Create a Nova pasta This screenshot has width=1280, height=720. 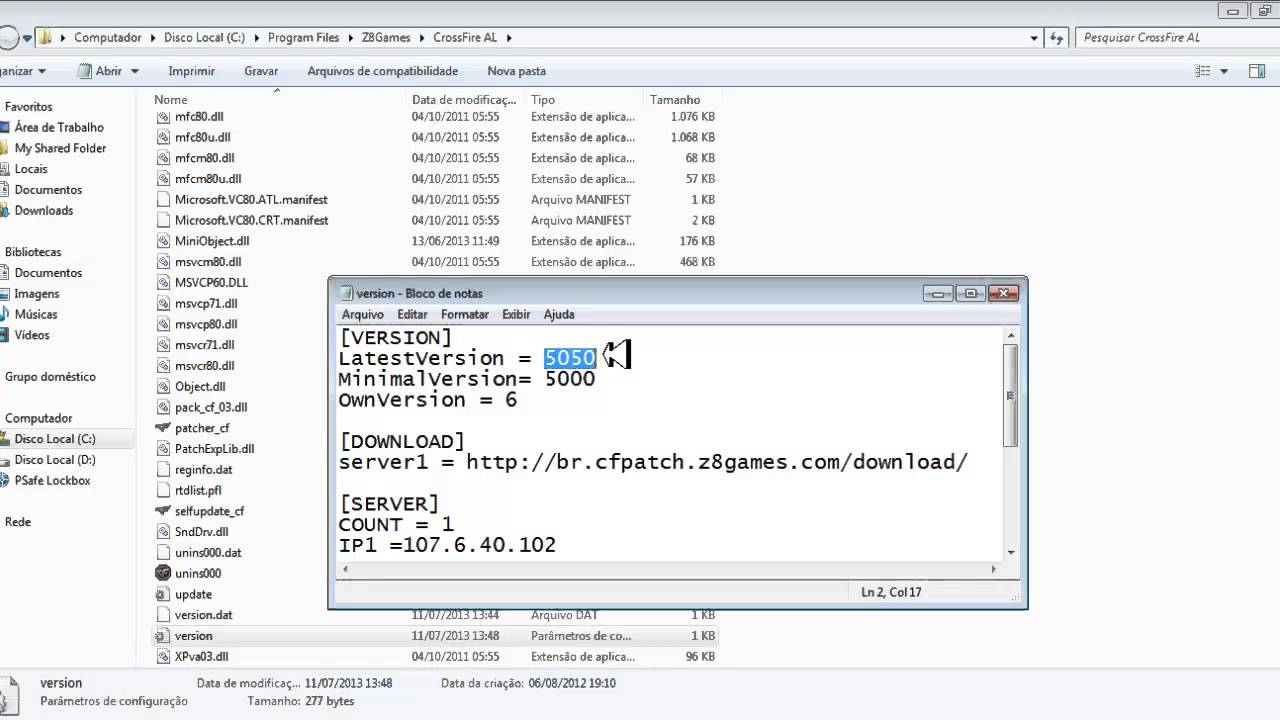(x=516, y=71)
